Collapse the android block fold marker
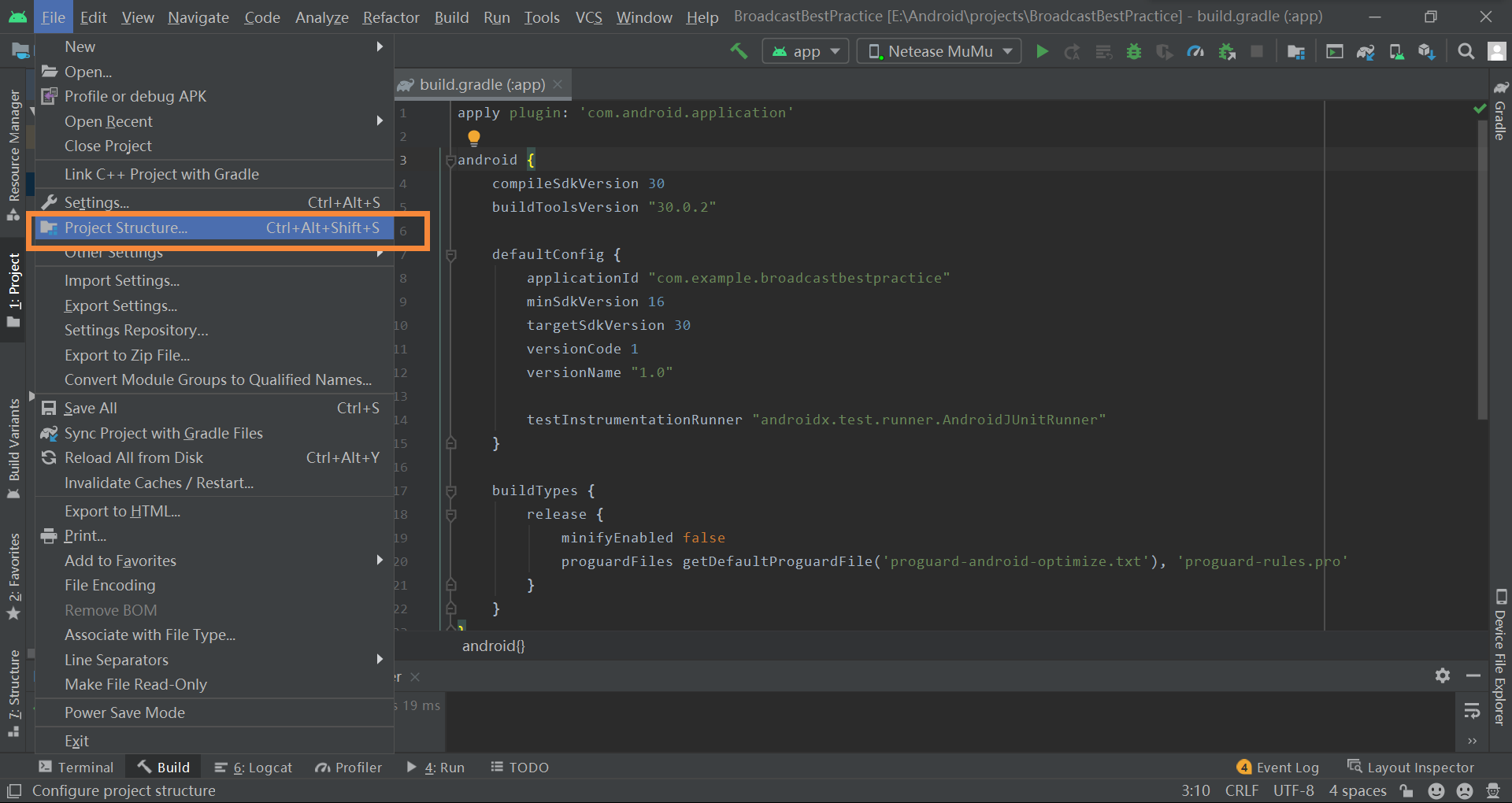Image resolution: width=1512 pixels, height=803 pixels. (x=451, y=160)
